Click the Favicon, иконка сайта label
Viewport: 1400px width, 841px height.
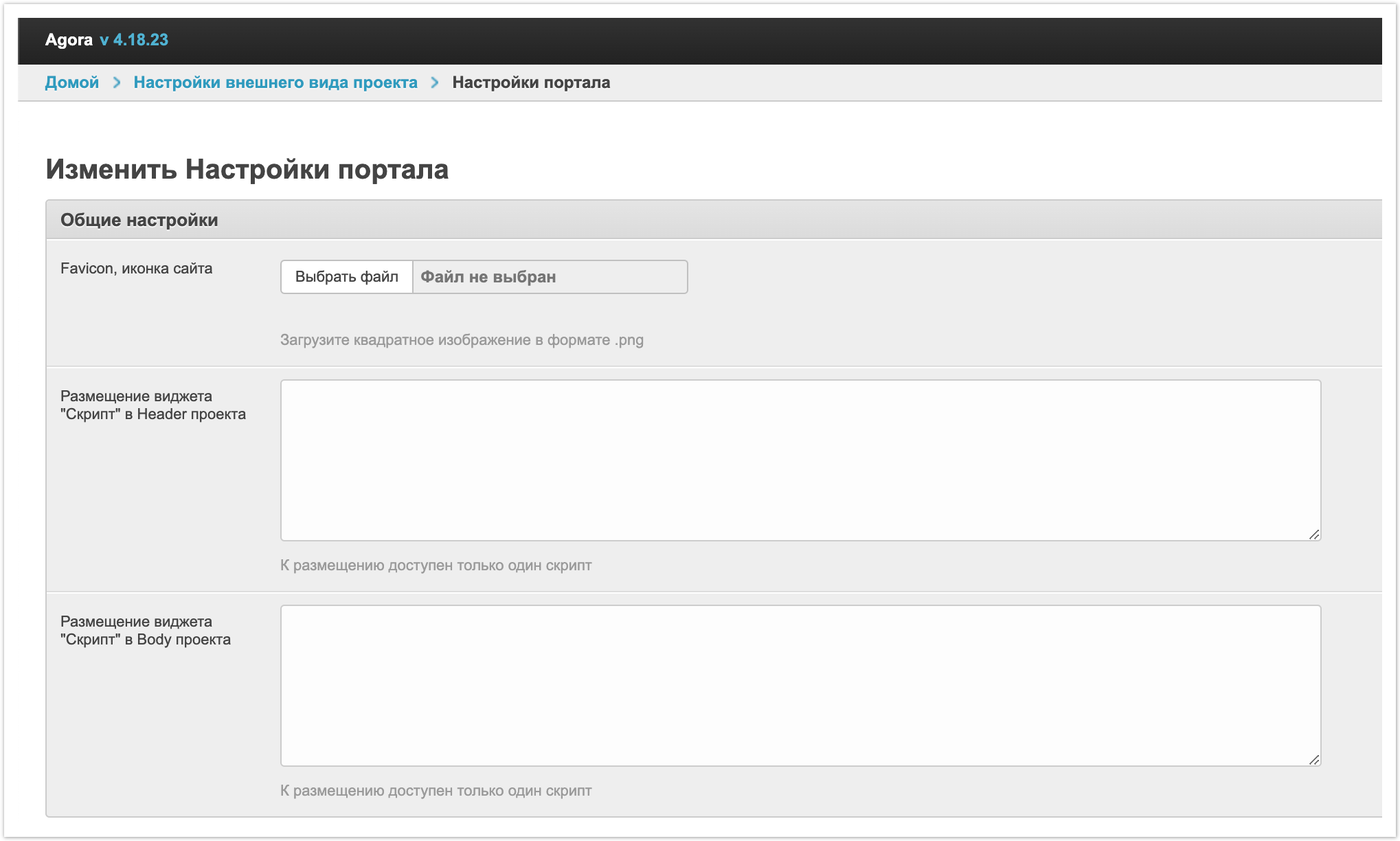(x=136, y=269)
